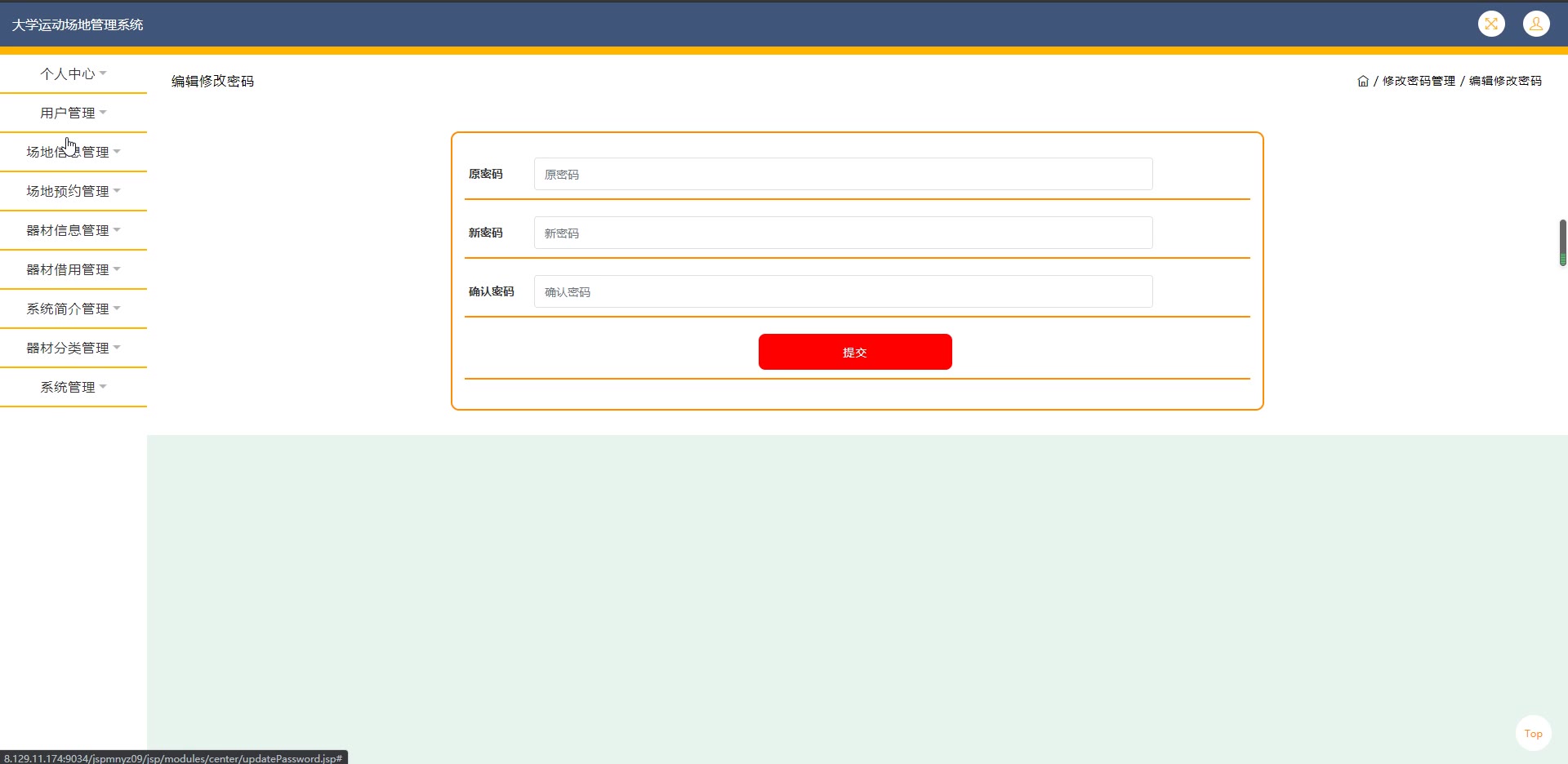Screen dimensions: 1568x764
Task: Open the 系统简介管理 menu
Action: pos(73,309)
